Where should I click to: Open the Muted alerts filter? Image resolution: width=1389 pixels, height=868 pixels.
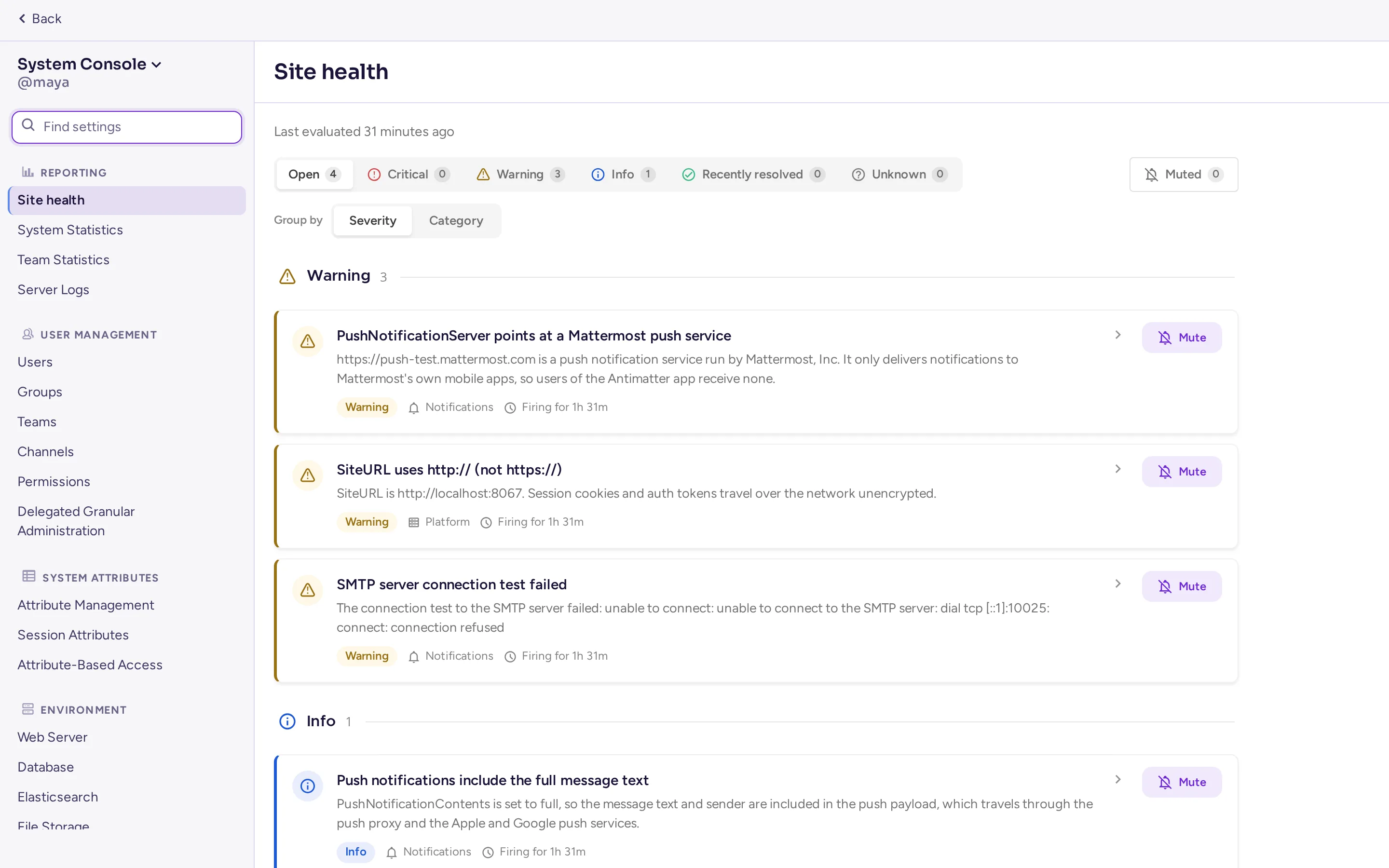[1184, 175]
